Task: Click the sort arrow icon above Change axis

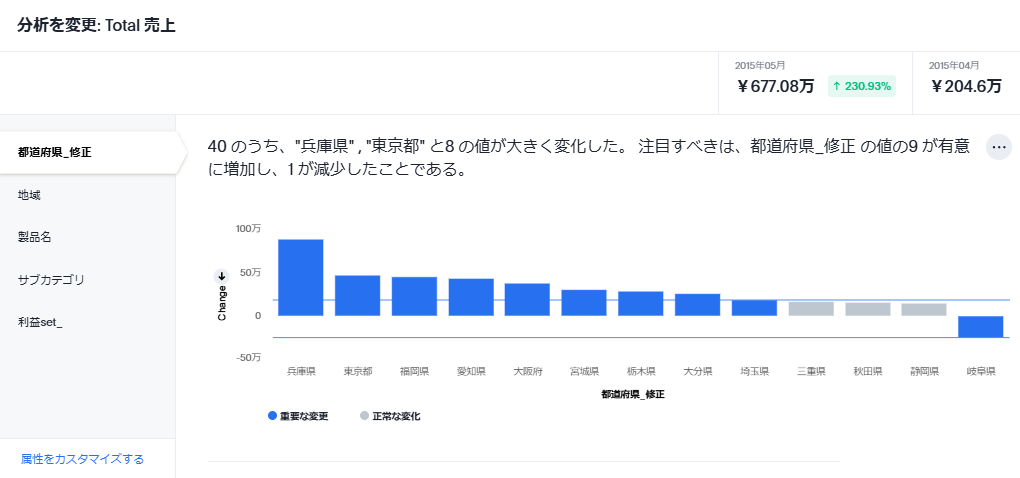Action: click(x=222, y=276)
